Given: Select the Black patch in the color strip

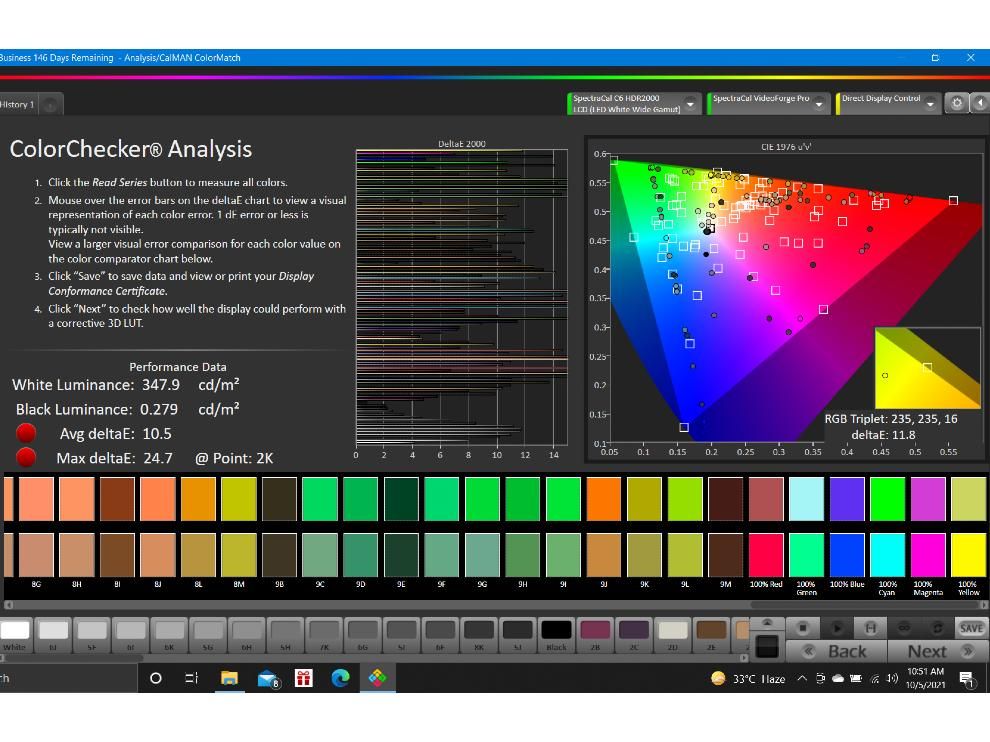Looking at the screenshot, I should tap(556, 630).
